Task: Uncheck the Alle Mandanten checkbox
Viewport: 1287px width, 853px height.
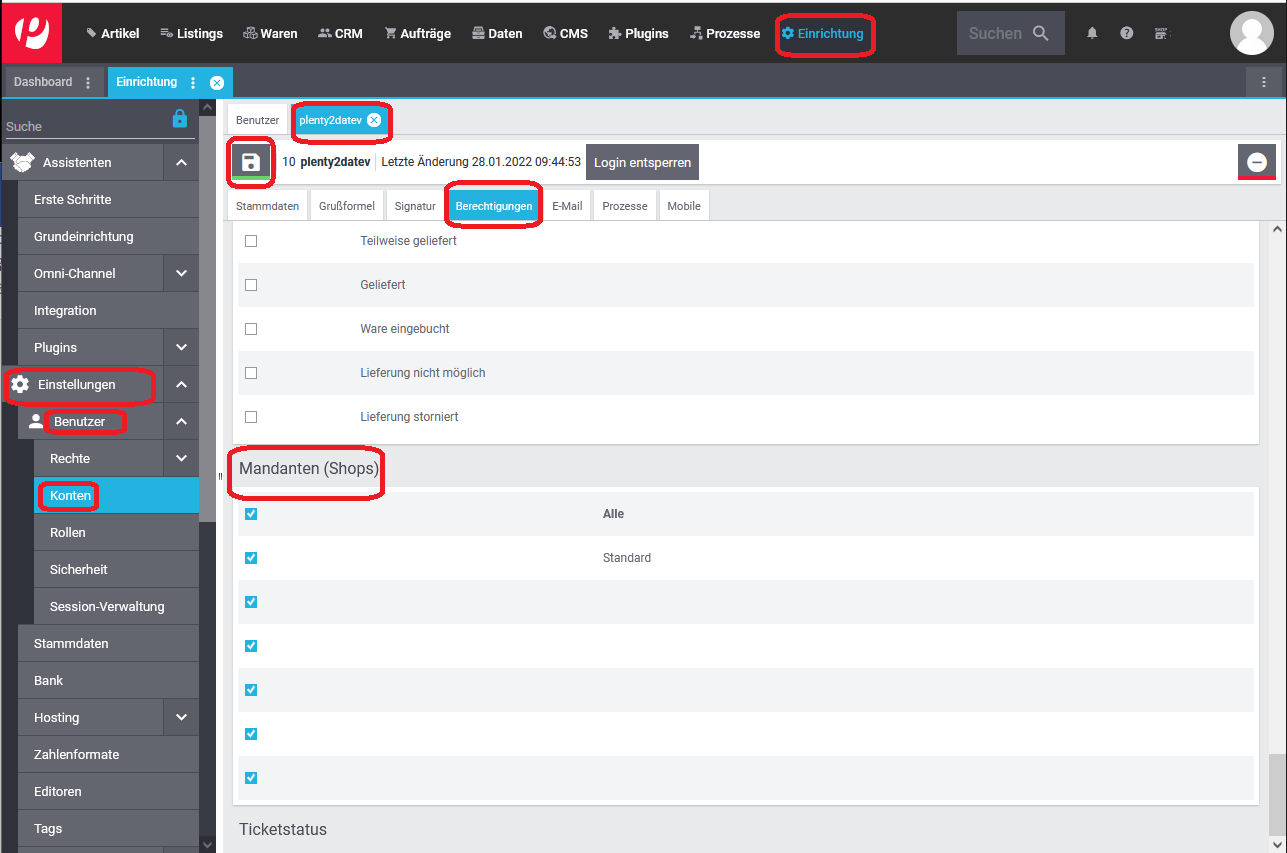Action: (251, 514)
